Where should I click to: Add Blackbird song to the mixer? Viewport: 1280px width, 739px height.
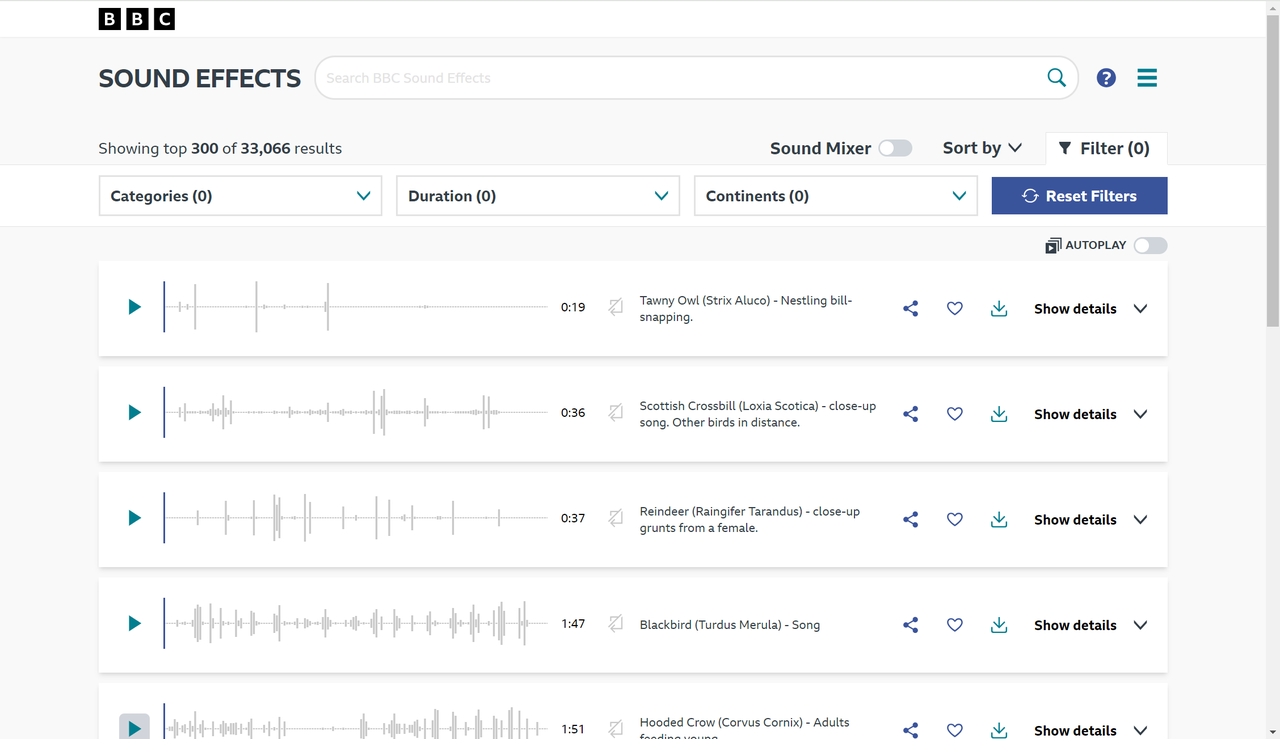[x=615, y=623]
